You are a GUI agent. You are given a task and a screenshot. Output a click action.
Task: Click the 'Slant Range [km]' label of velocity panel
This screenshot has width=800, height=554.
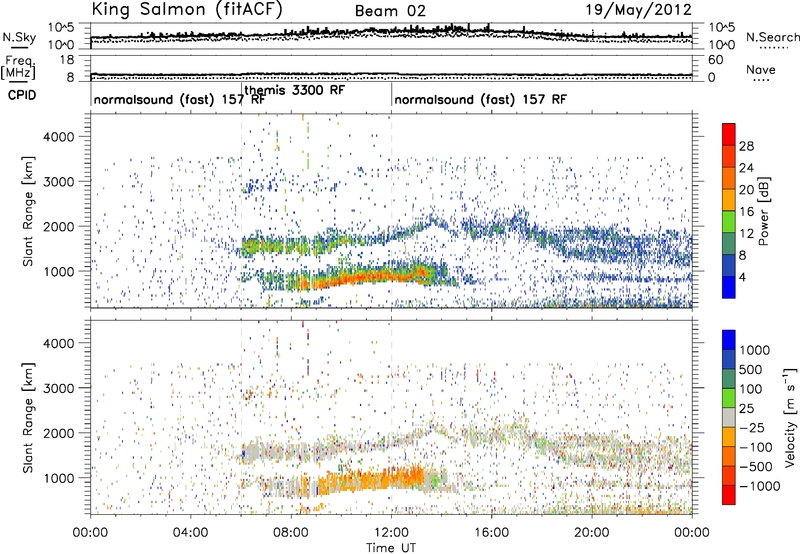point(28,418)
